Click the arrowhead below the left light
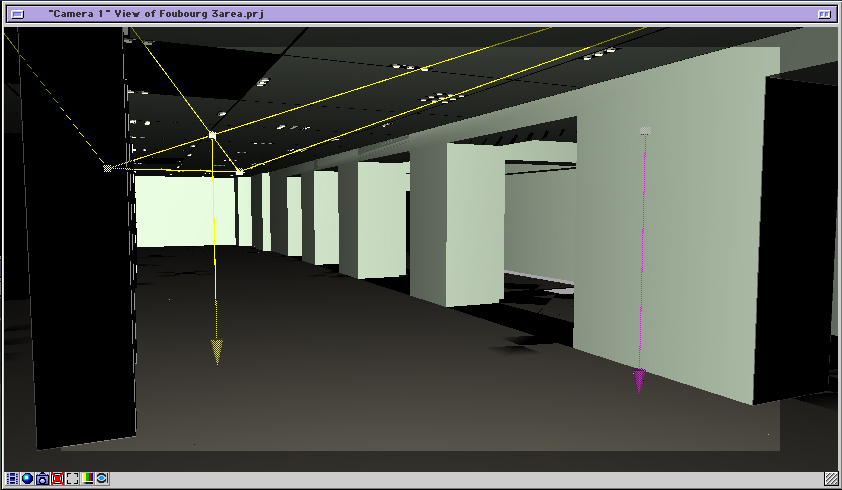Screen dimensions: 842x490 (217, 352)
